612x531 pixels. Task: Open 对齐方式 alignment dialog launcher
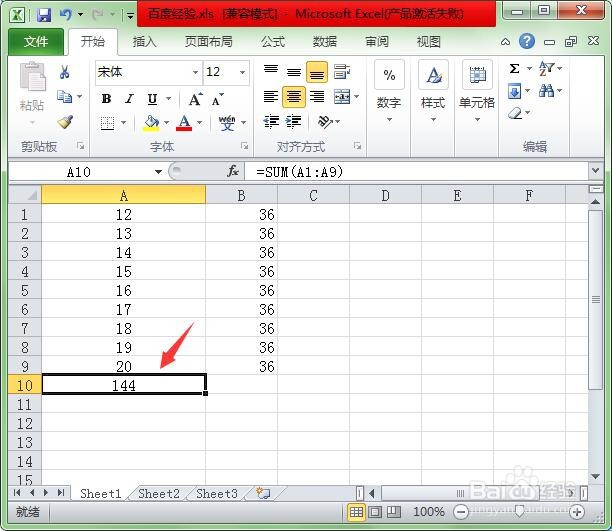point(357,146)
